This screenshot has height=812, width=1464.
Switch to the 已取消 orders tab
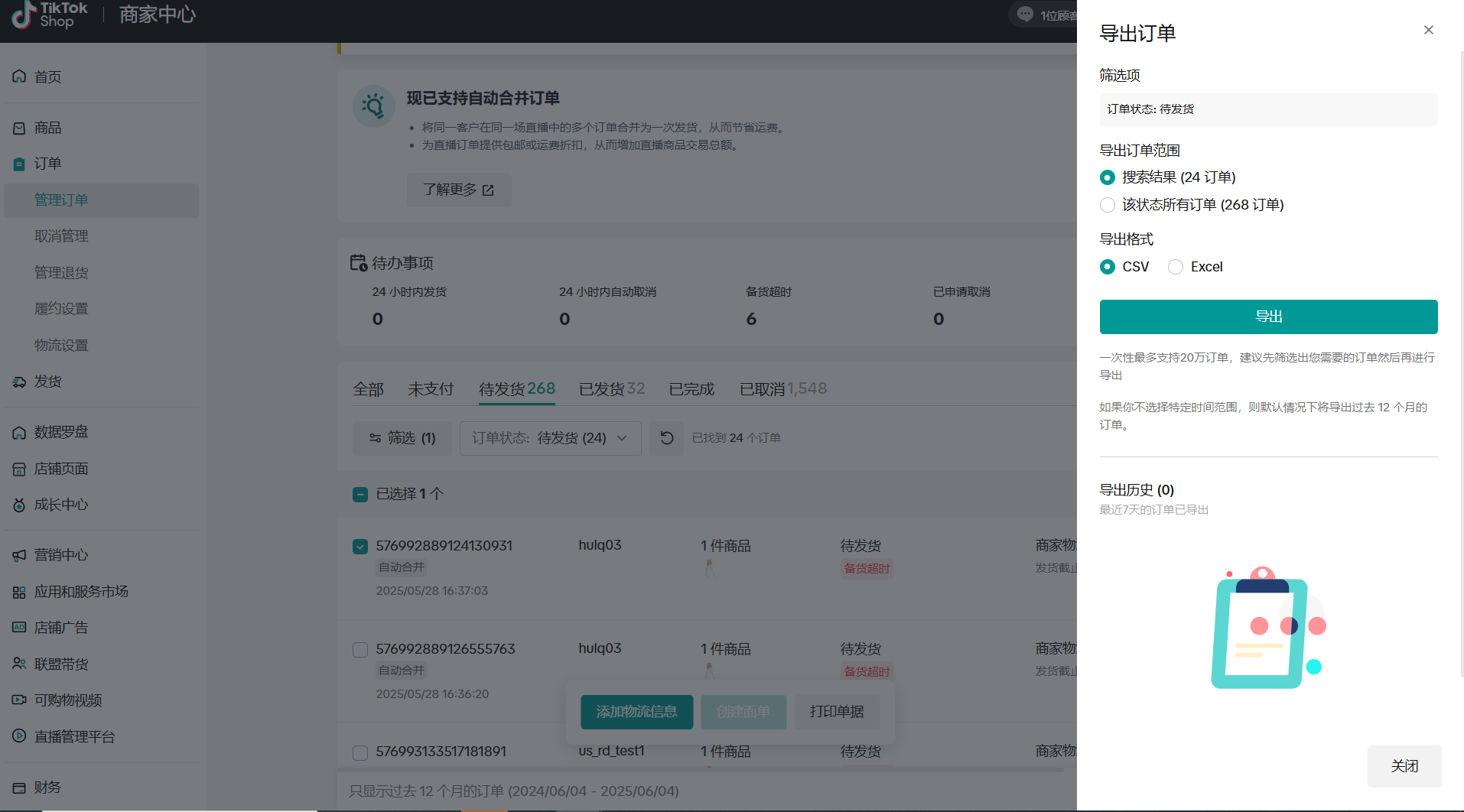click(x=782, y=389)
